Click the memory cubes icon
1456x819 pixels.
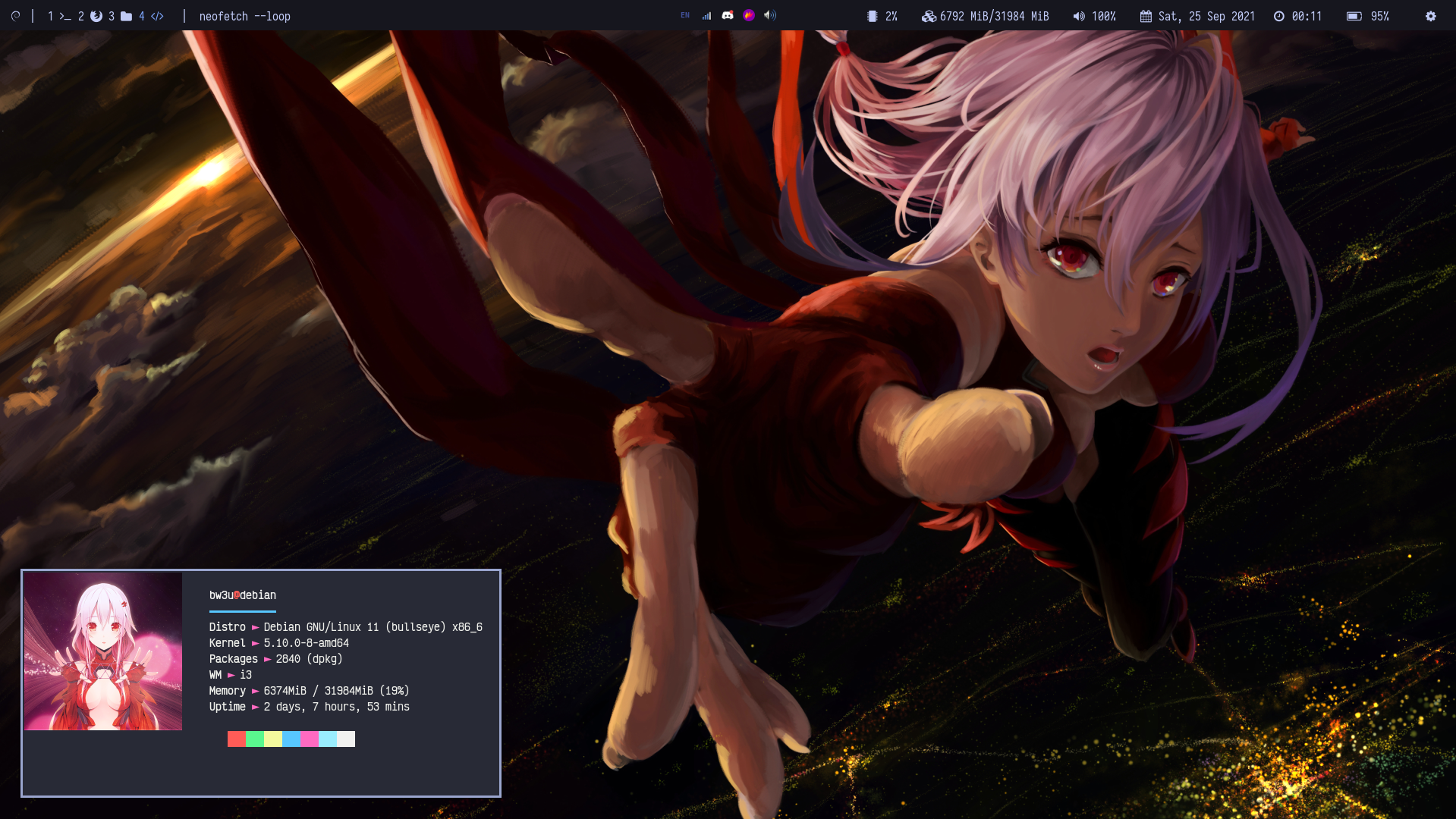coord(929,16)
